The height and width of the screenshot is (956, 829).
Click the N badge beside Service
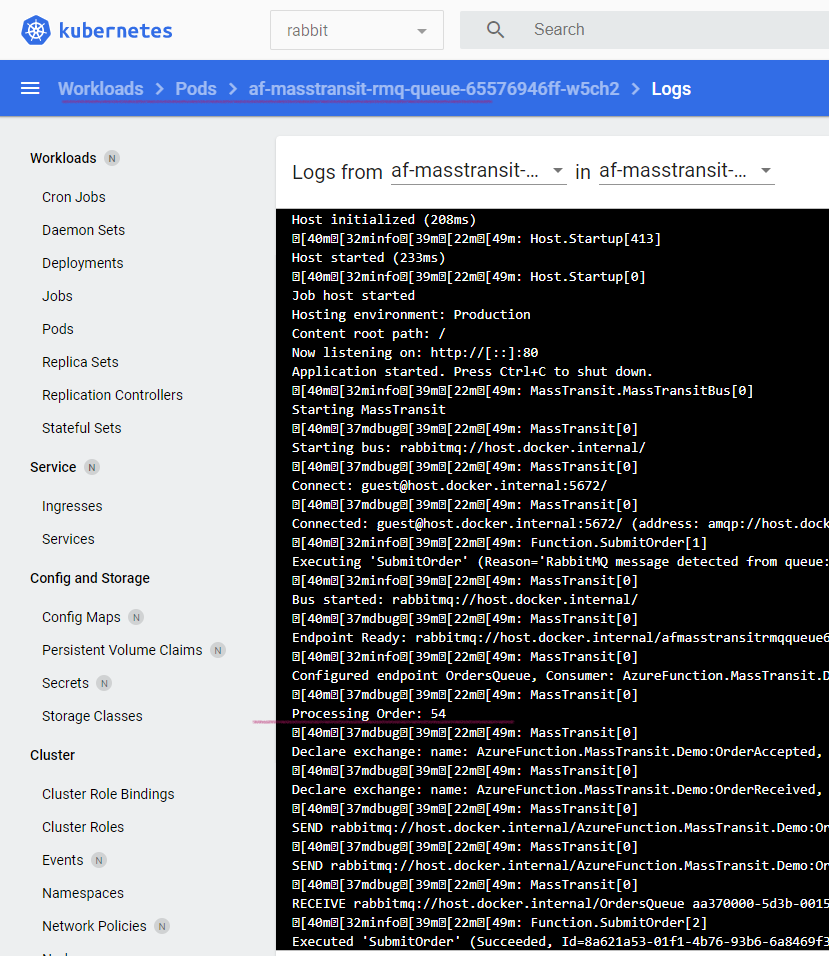91,468
